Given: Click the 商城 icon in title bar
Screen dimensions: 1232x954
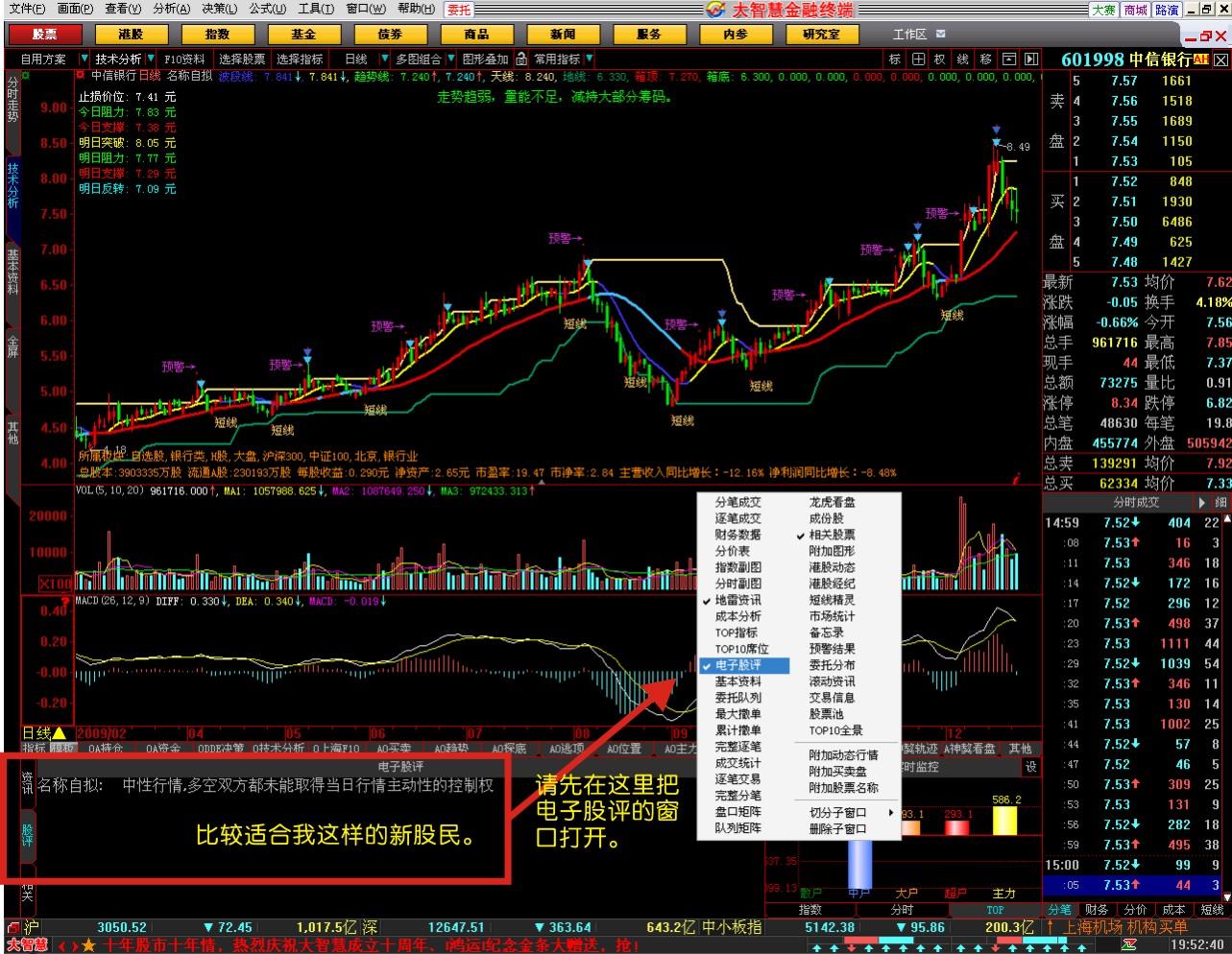Looking at the screenshot, I should (1135, 10).
